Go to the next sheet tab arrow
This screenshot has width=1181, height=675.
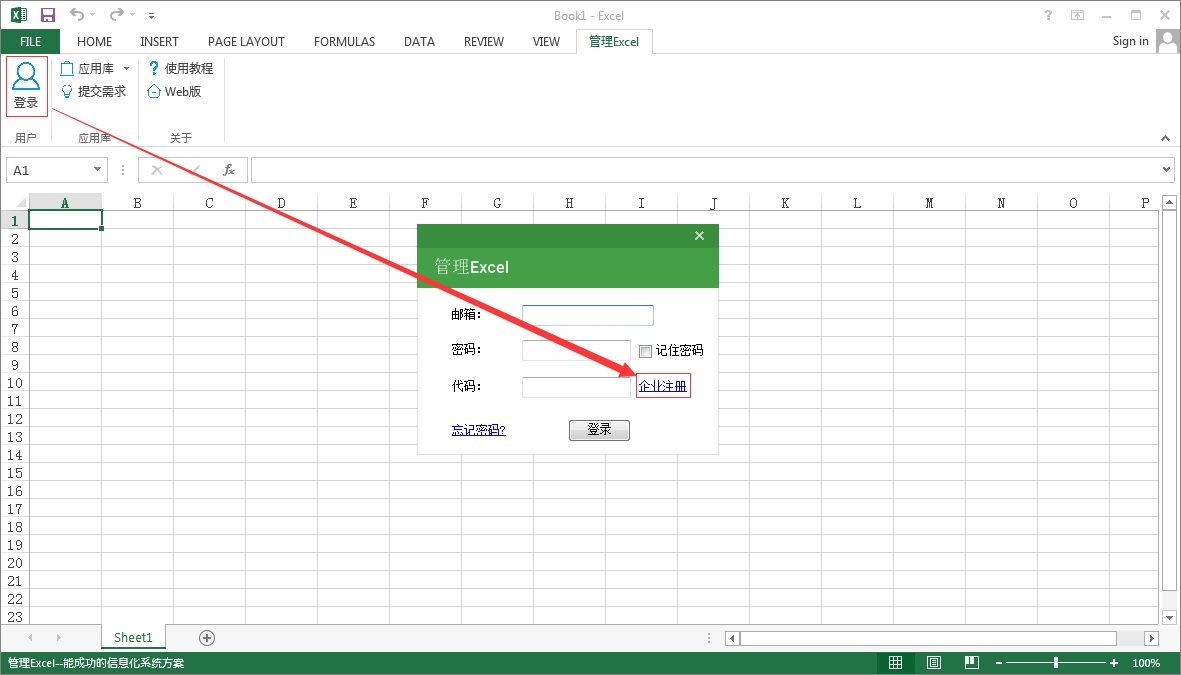(59, 638)
